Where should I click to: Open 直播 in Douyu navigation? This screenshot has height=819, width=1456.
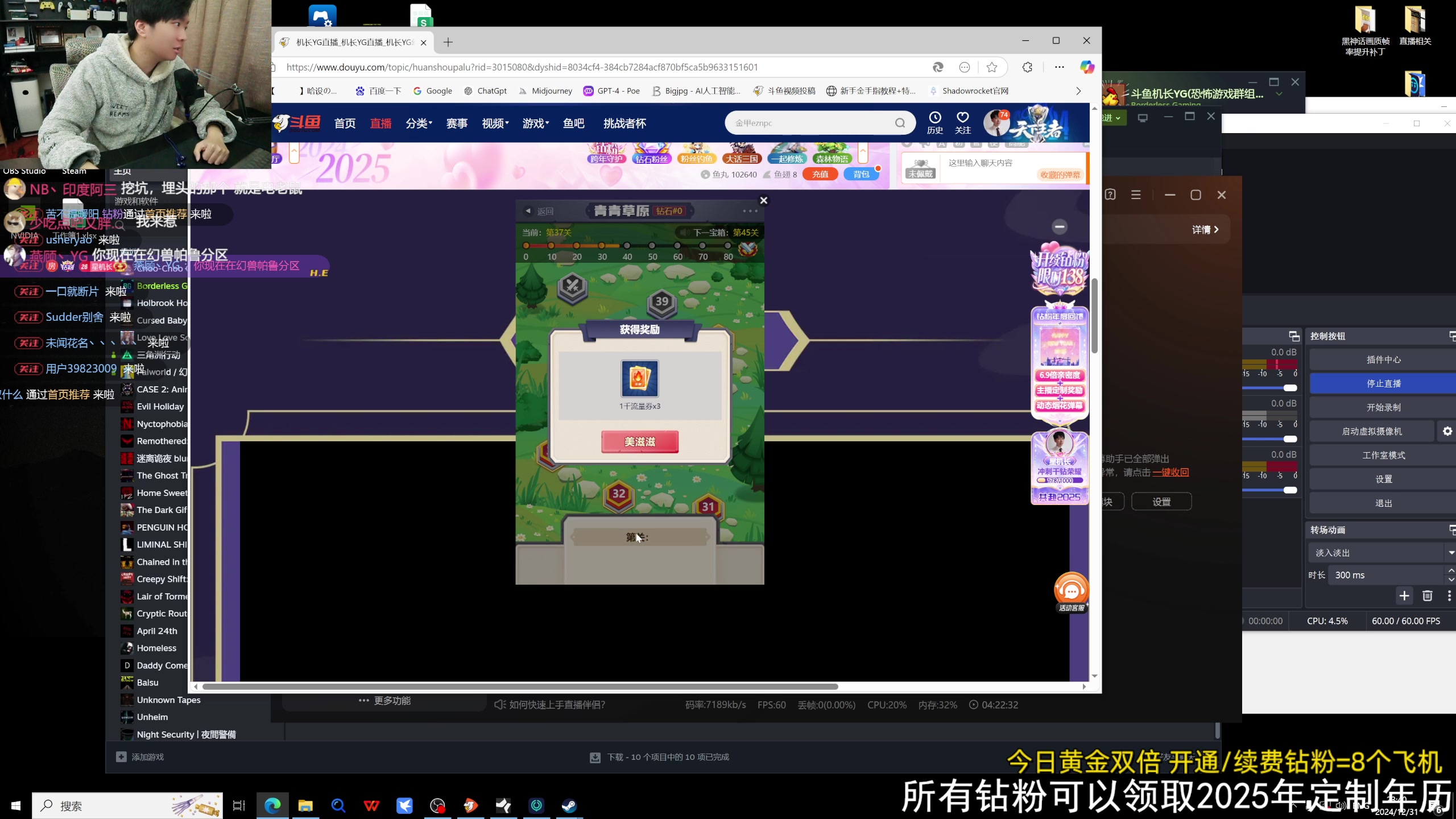[x=380, y=123]
